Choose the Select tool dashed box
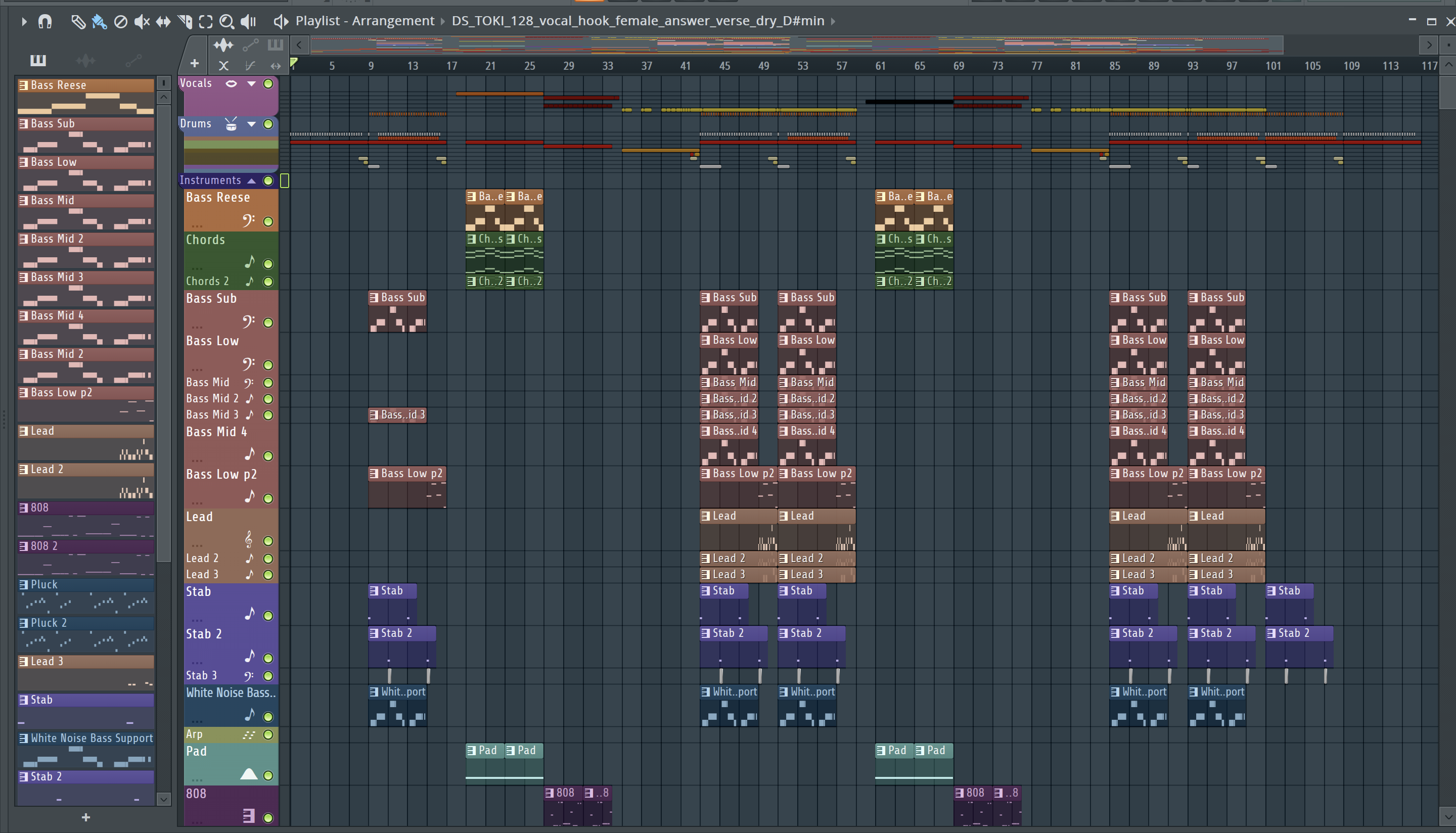This screenshot has width=1456, height=833. point(205,22)
